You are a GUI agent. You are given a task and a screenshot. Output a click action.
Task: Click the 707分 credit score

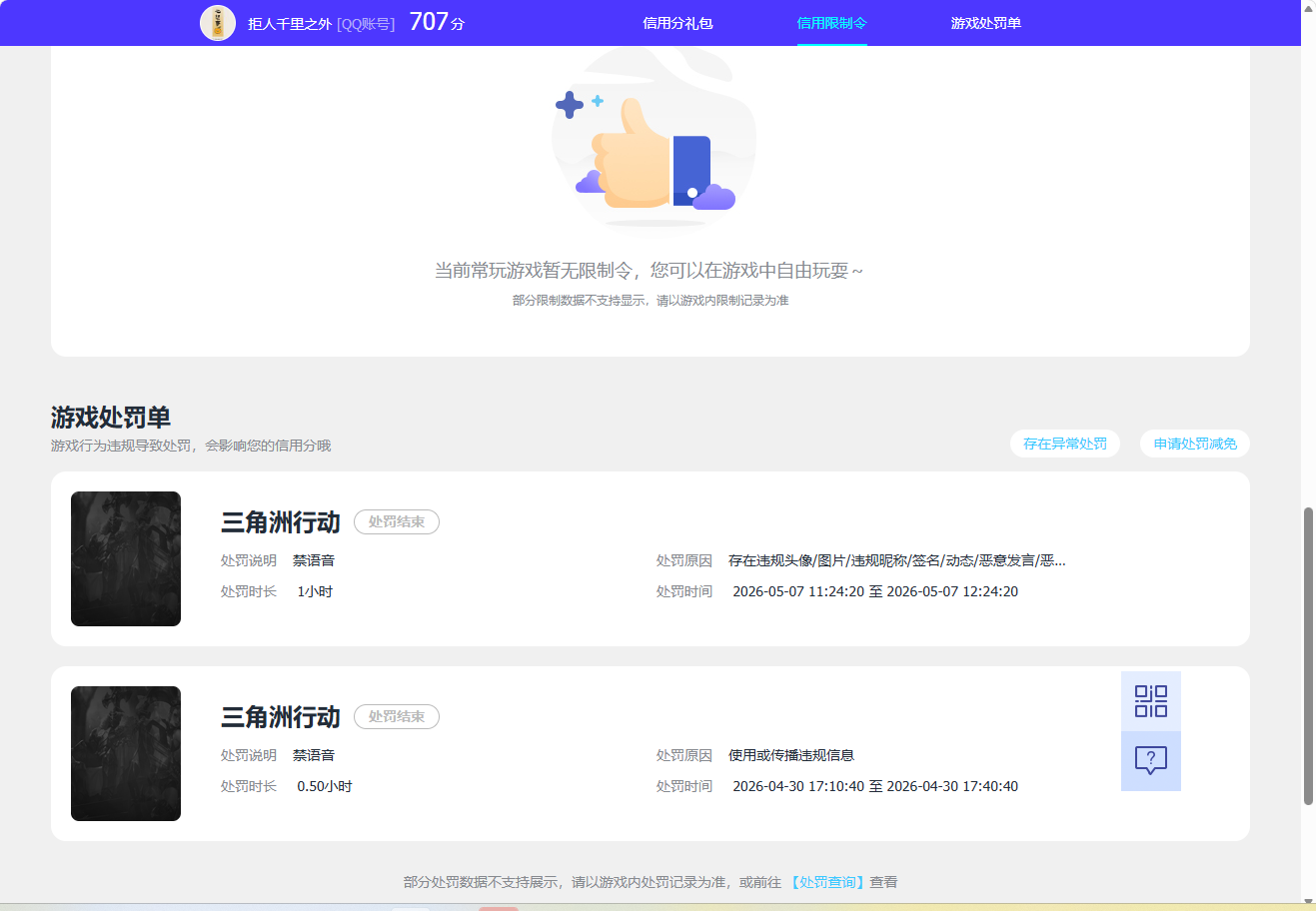[437, 22]
